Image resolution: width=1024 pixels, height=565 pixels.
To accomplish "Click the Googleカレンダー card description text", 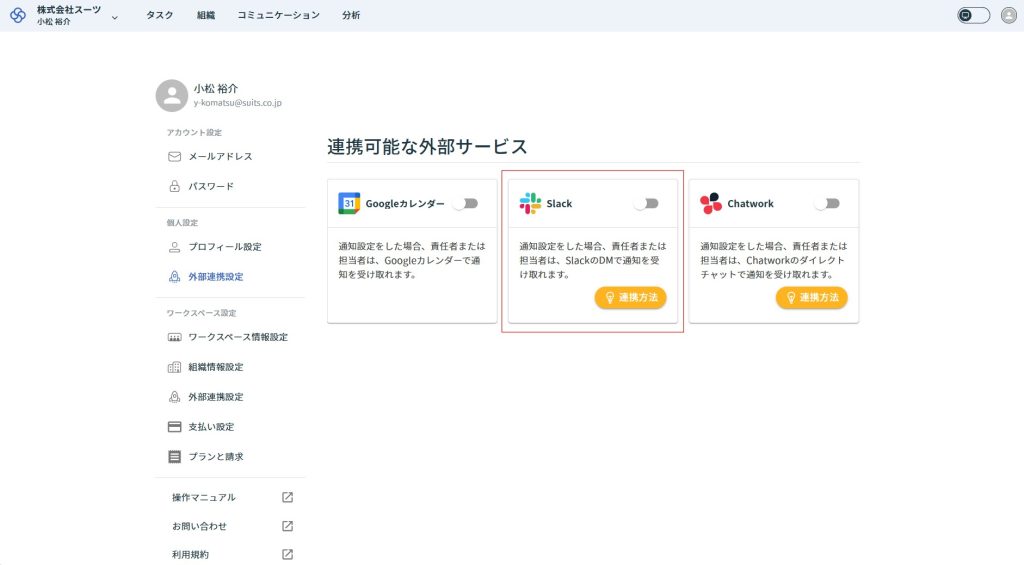I will click(412, 260).
